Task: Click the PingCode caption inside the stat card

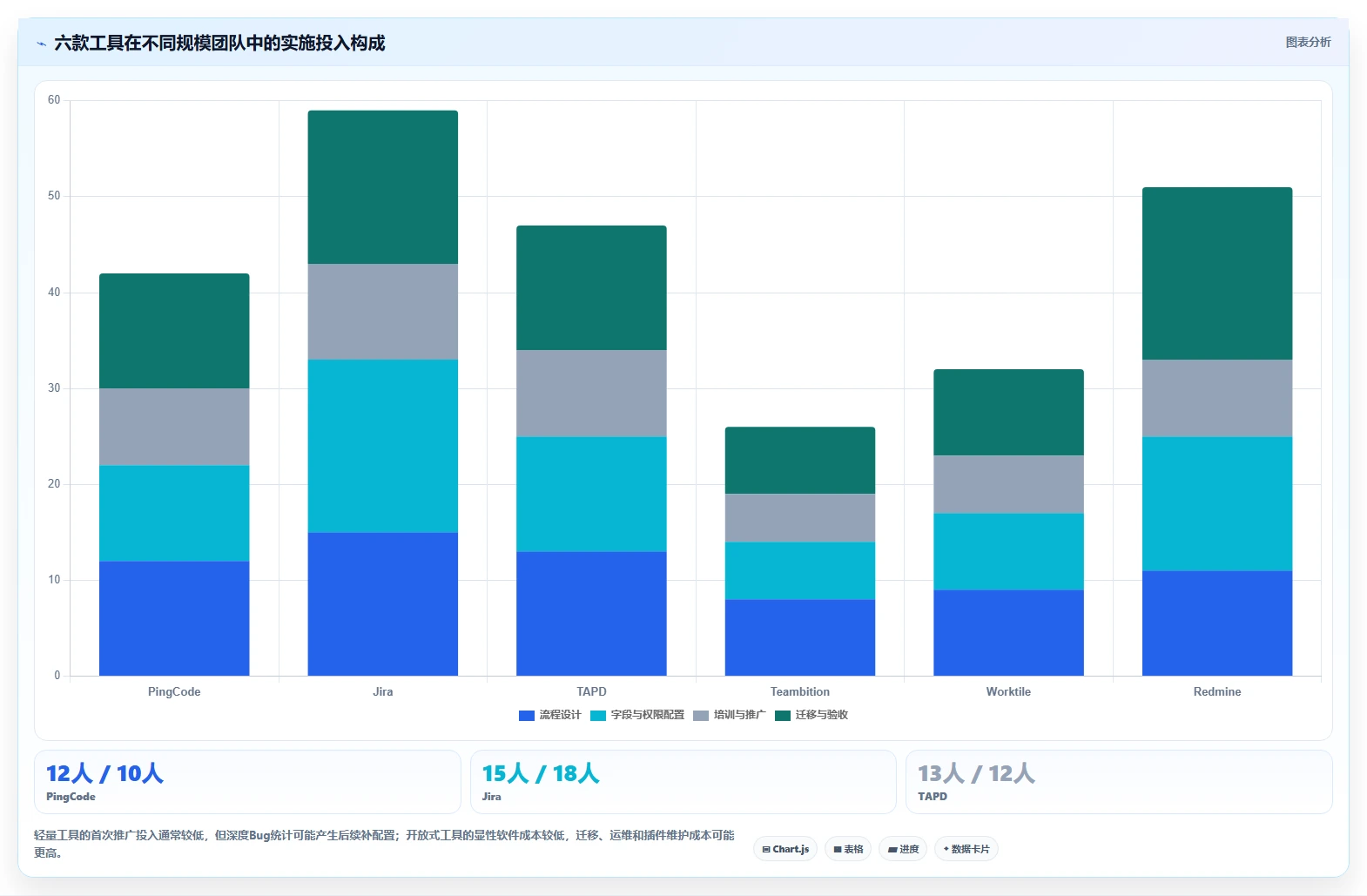Action: (71, 797)
